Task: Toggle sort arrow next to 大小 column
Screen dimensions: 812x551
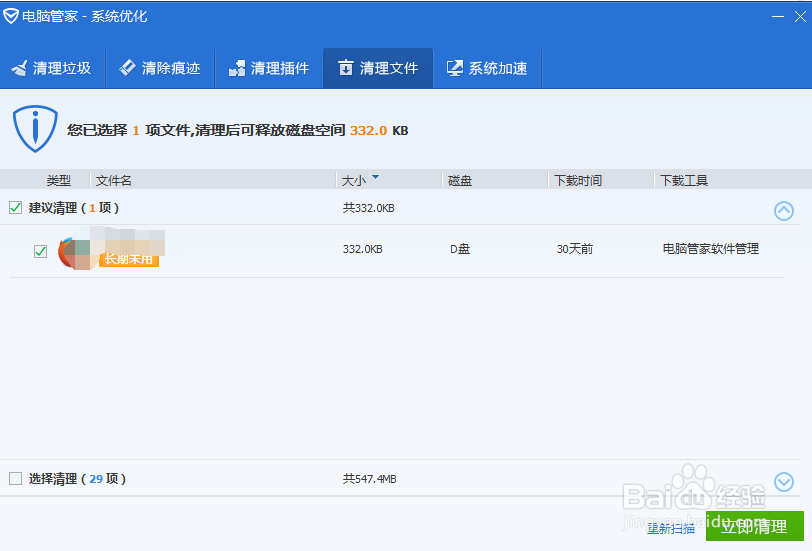Action: [x=375, y=177]
